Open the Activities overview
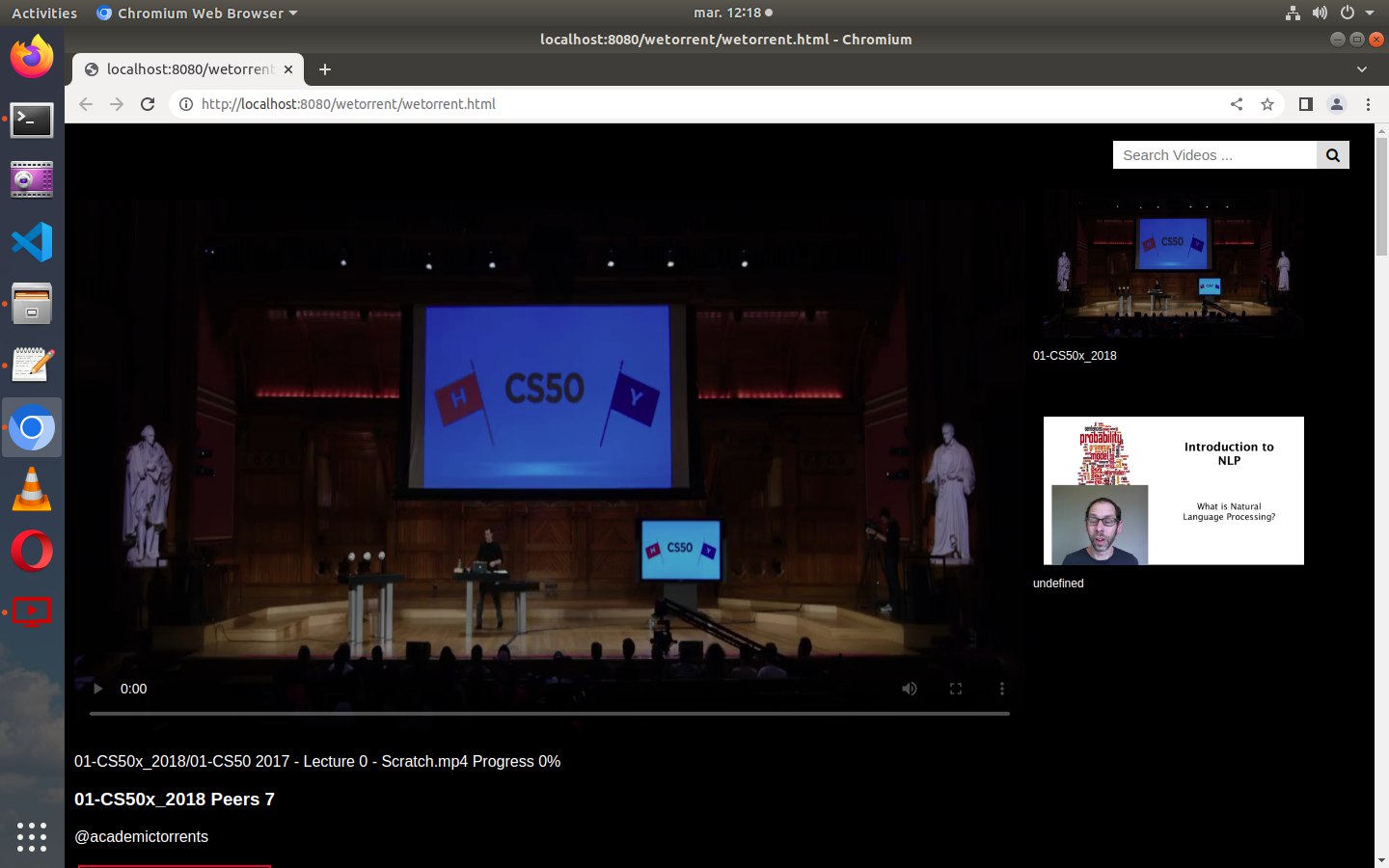This screenshot has width=1389, height=868. [x=44, y=14]
